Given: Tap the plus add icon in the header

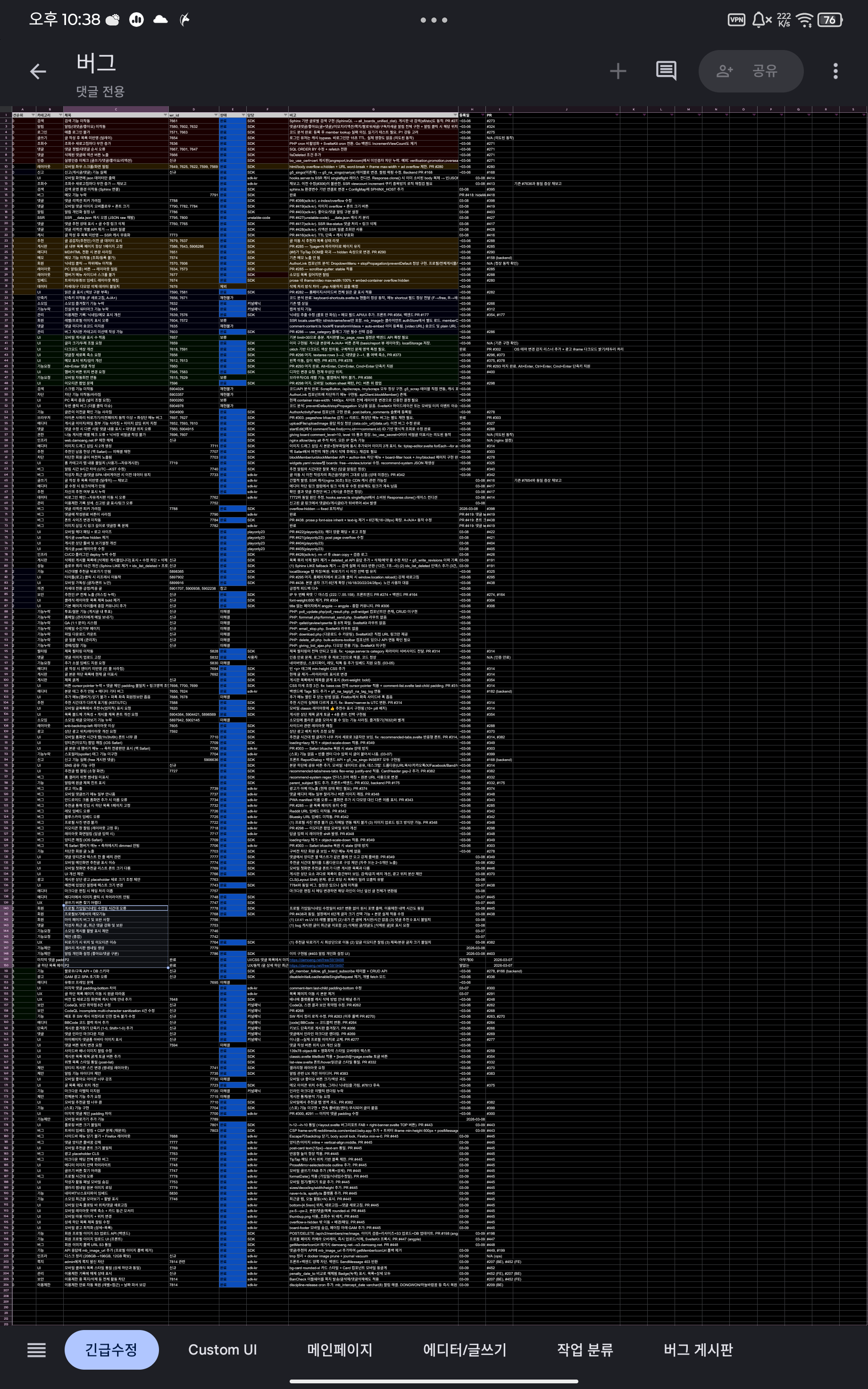Looking at the screenshot, I should [618, 71].
